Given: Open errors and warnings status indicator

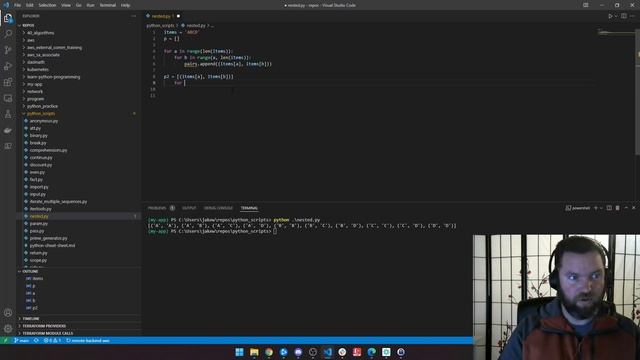Looking at the screenshot, I should (x=52, y=340).
